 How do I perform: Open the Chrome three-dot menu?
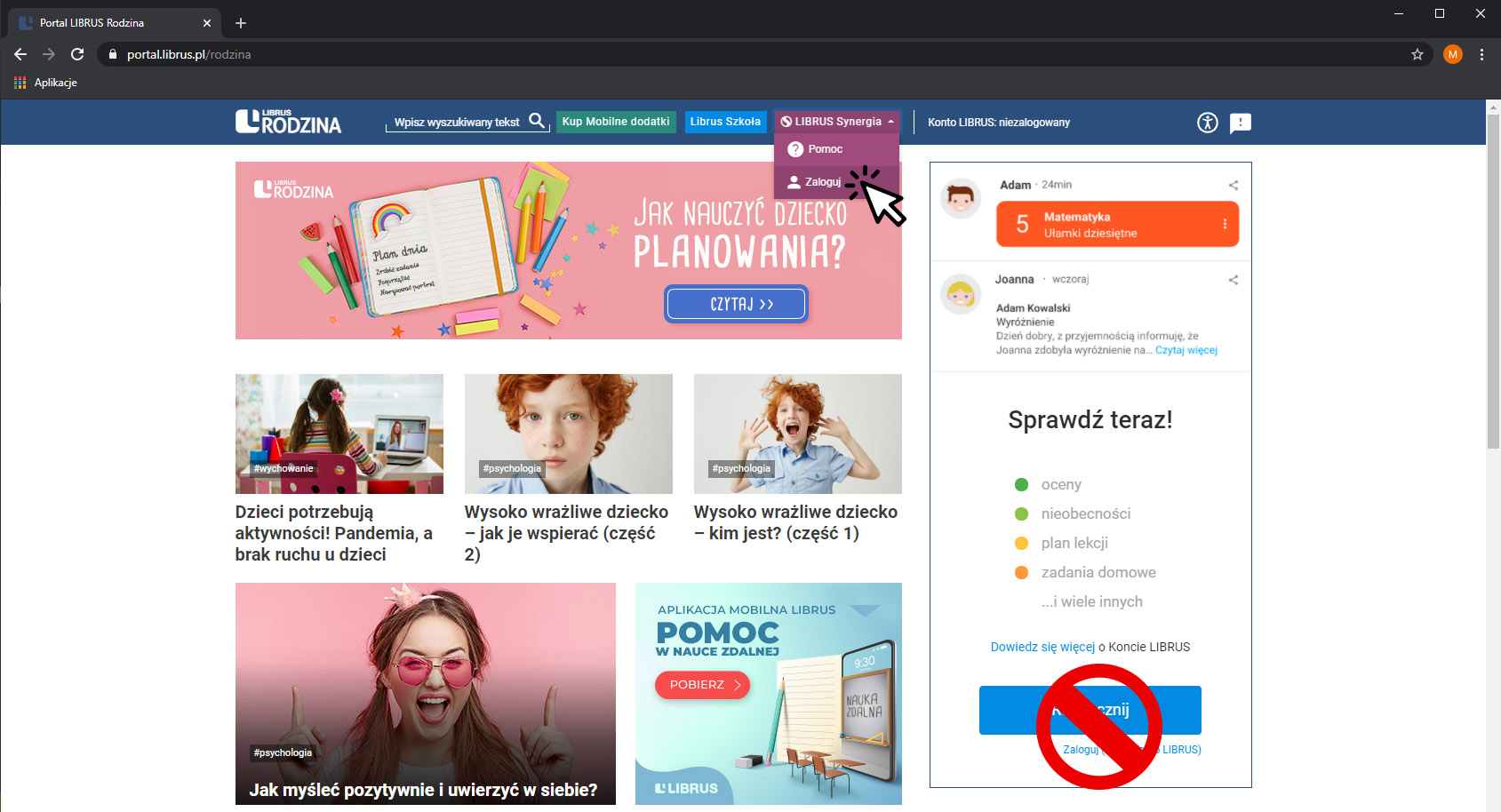click(x=1481, y=54)
